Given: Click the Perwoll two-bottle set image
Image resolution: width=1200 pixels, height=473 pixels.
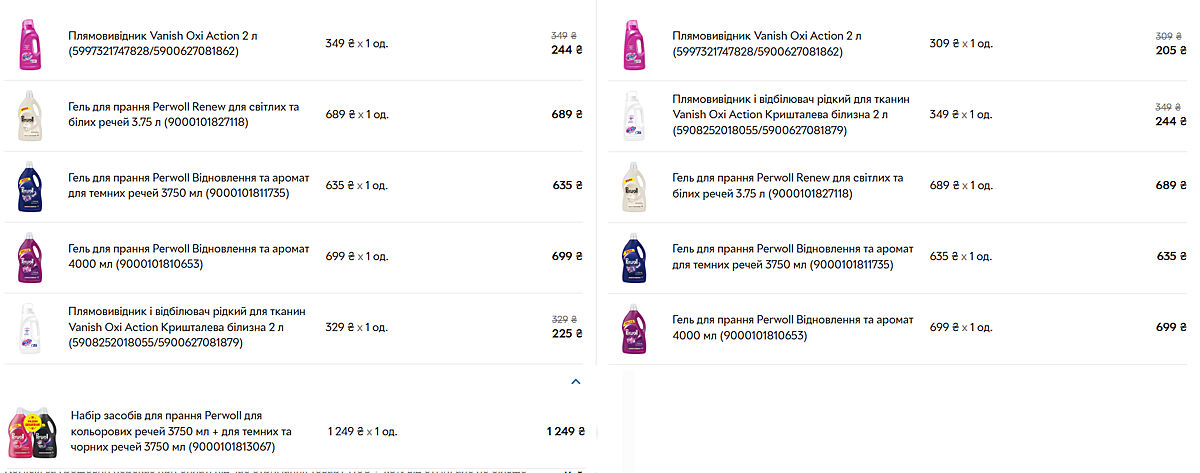Looking at the screenshot, I should [x=32, y=432].
